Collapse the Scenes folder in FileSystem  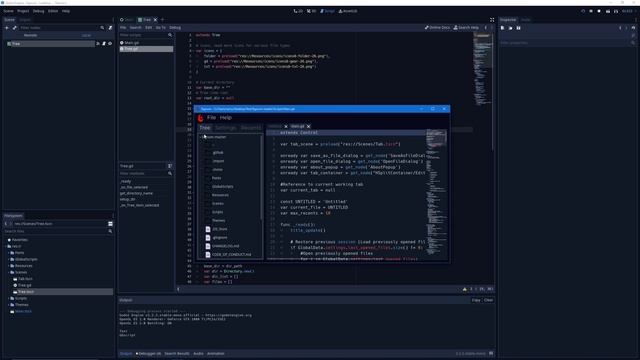pyautogui.click(x=9, y=273)
